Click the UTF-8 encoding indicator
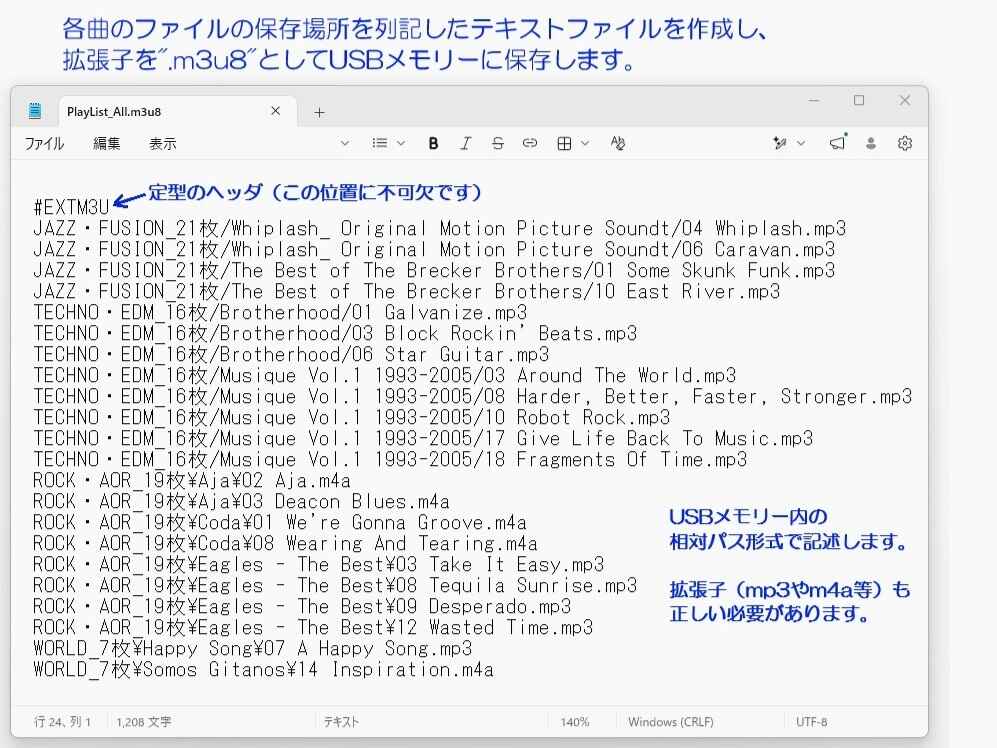 click(812, 722)
